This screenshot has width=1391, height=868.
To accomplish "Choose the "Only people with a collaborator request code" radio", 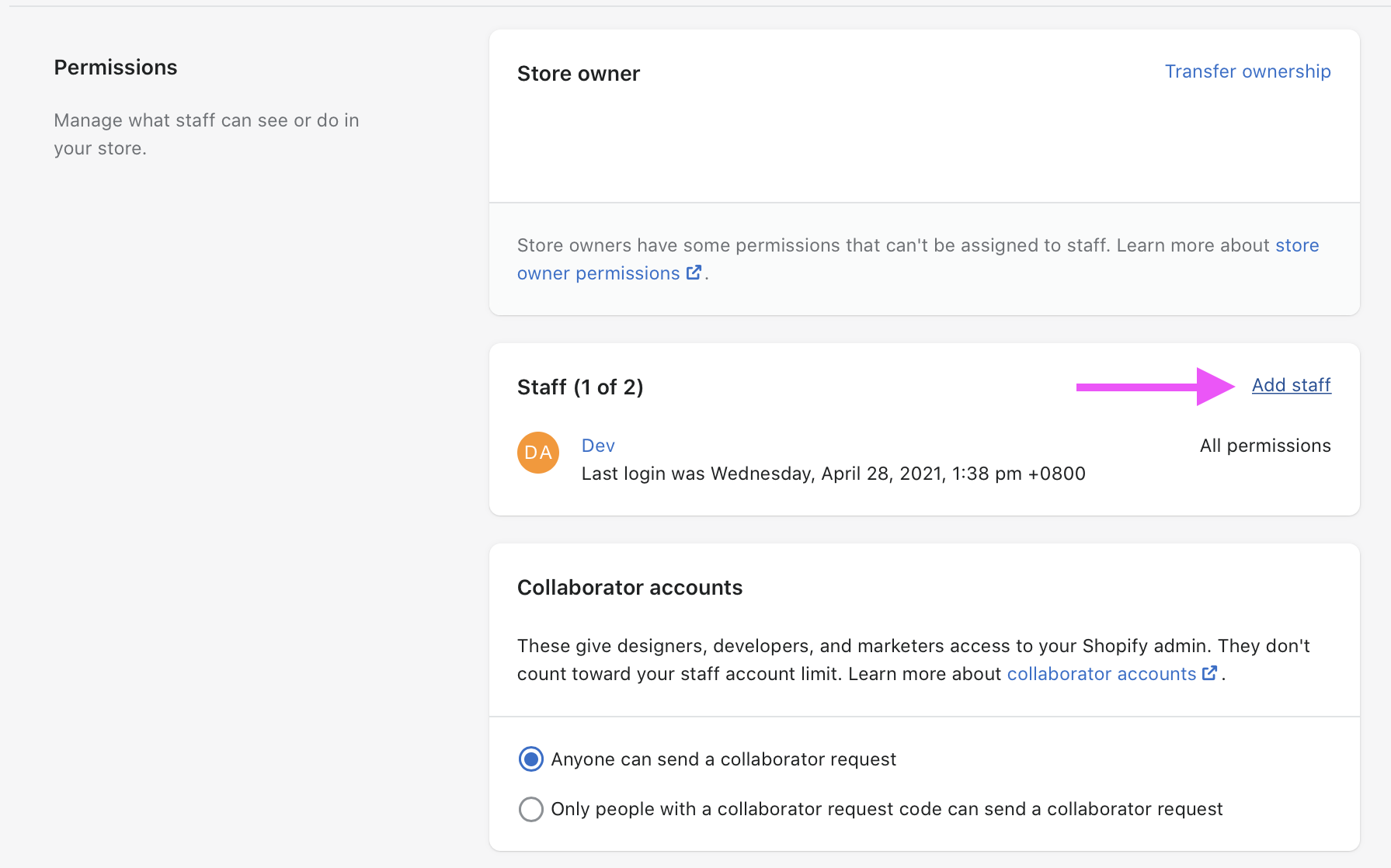I will (x=531, y=809).
